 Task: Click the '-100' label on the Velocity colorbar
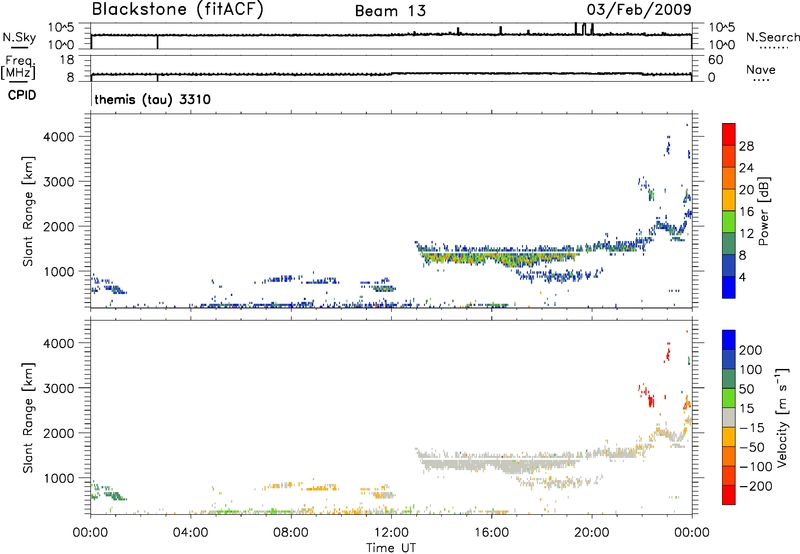coord(756,467)
